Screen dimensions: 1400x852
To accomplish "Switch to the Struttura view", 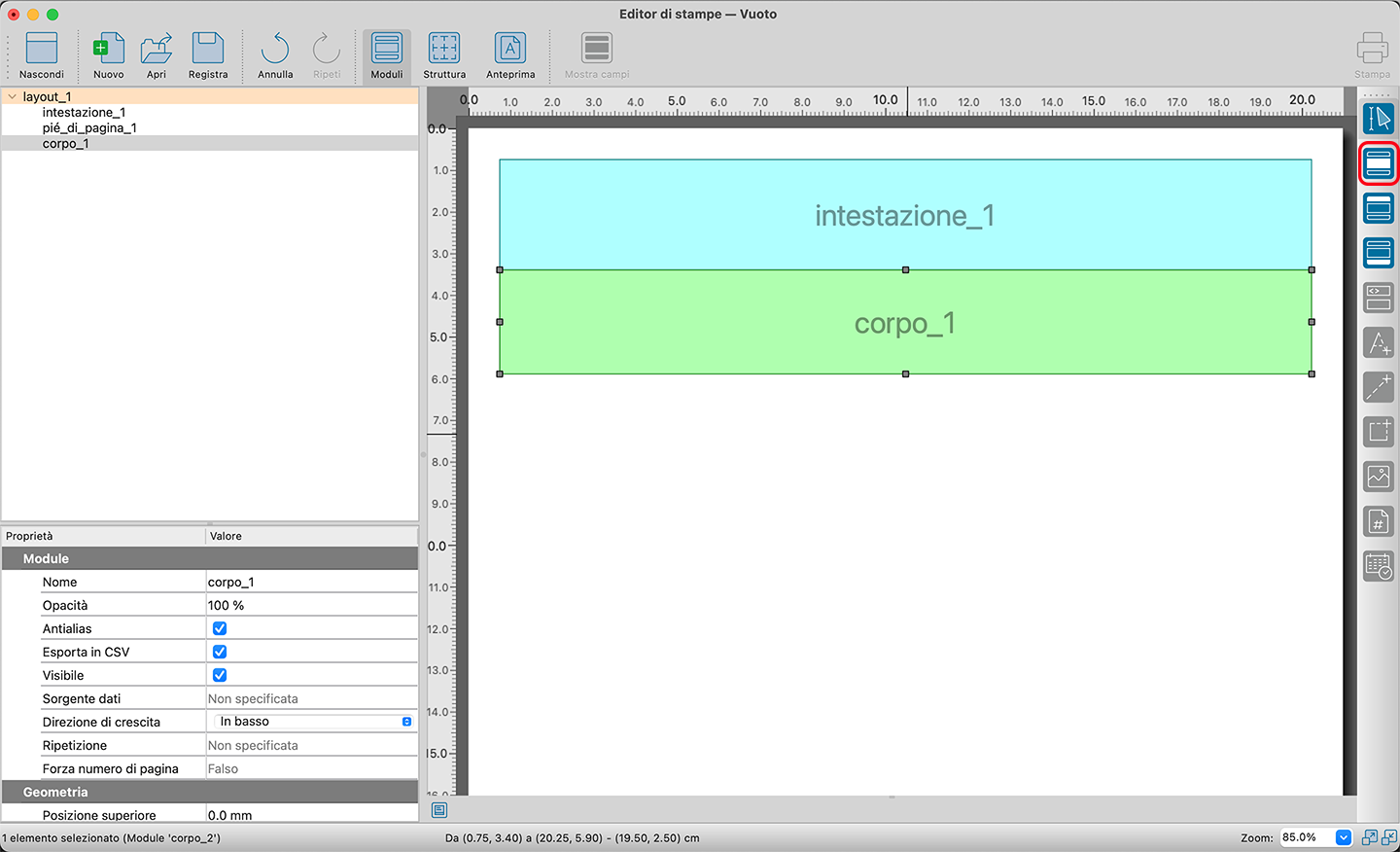I will [x=444, y=55].
